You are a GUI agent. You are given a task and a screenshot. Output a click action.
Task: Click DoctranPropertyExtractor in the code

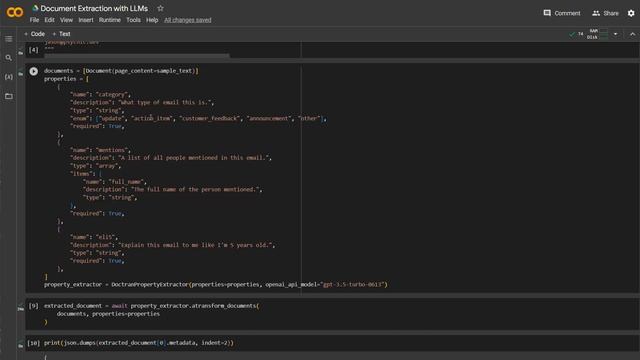pos(150,284)
